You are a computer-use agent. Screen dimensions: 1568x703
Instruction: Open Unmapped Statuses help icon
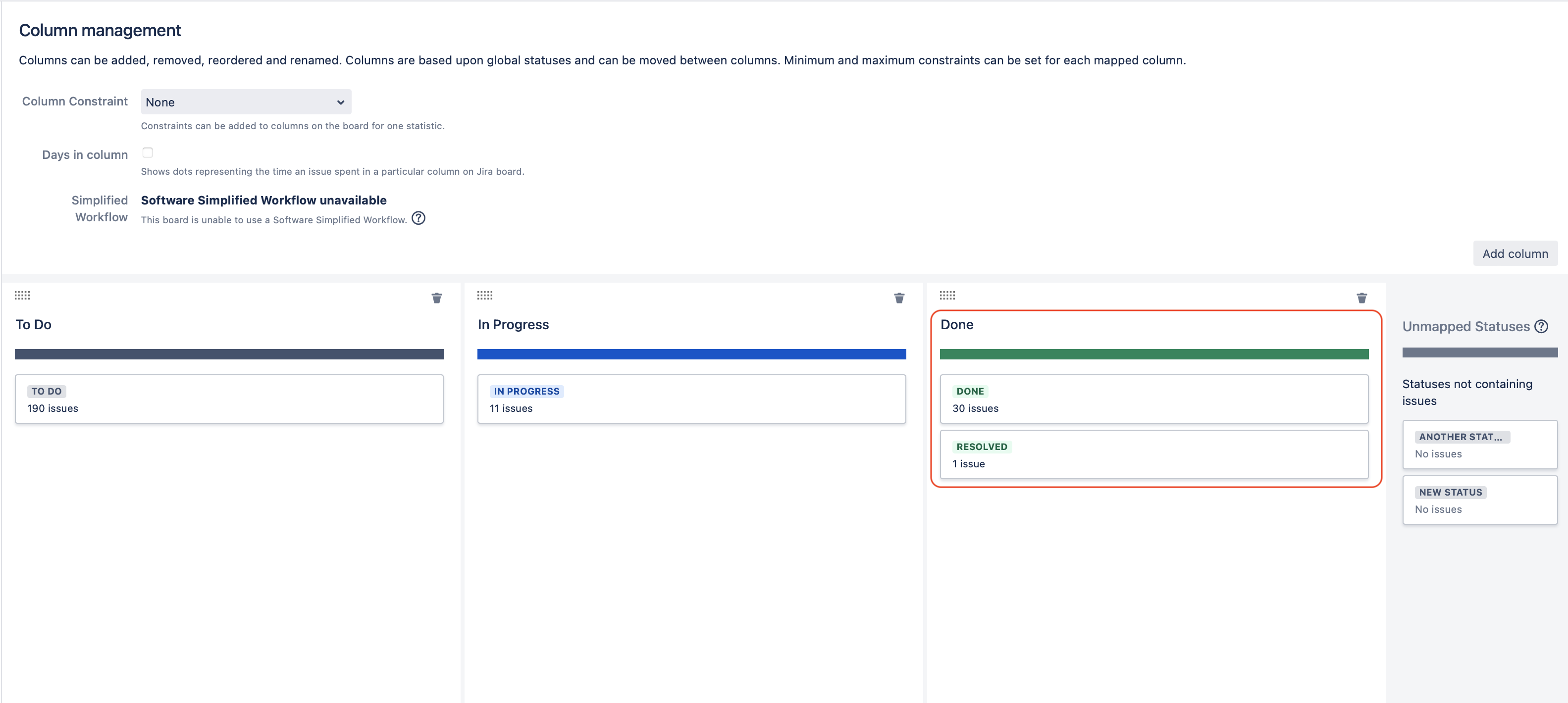pyautogui.click(x=1541, y=327)
